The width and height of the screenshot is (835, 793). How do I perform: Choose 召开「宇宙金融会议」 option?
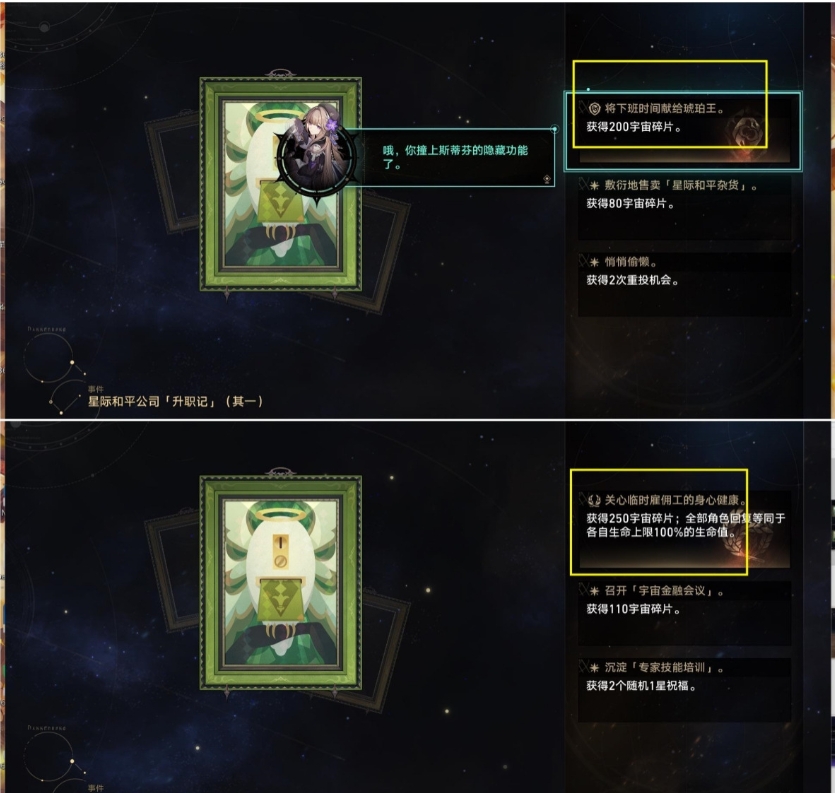click(x=684, y=614)
